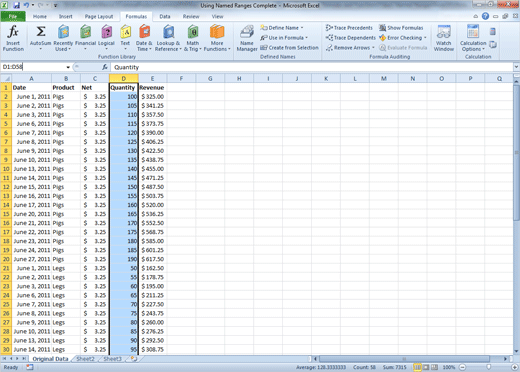Open the Calculation Options dropdown

473,38
